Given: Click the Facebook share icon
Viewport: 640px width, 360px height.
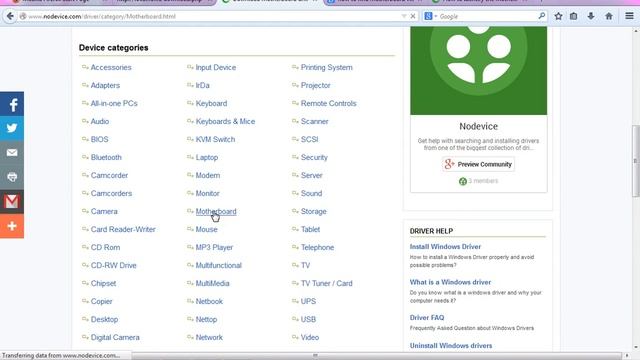Looking at the screenshot, I should tap(12, 104).
